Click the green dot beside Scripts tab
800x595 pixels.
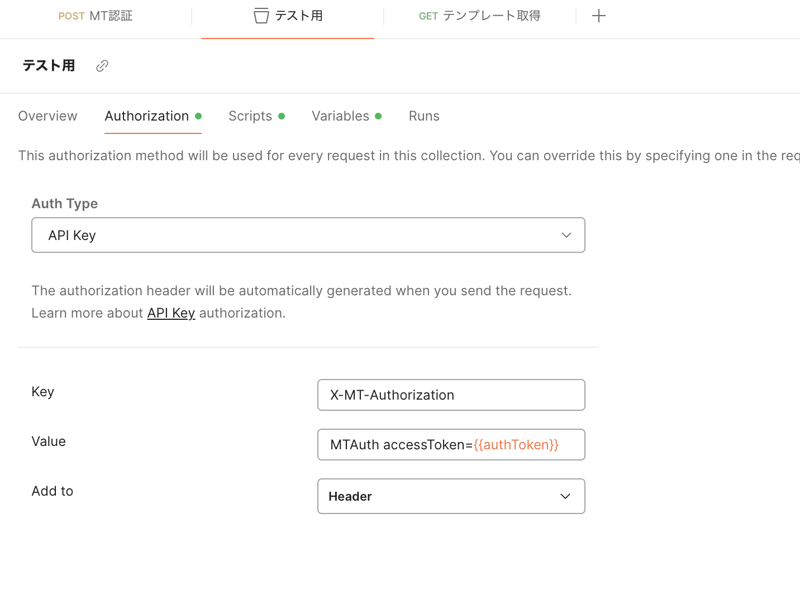pos(282,116)
